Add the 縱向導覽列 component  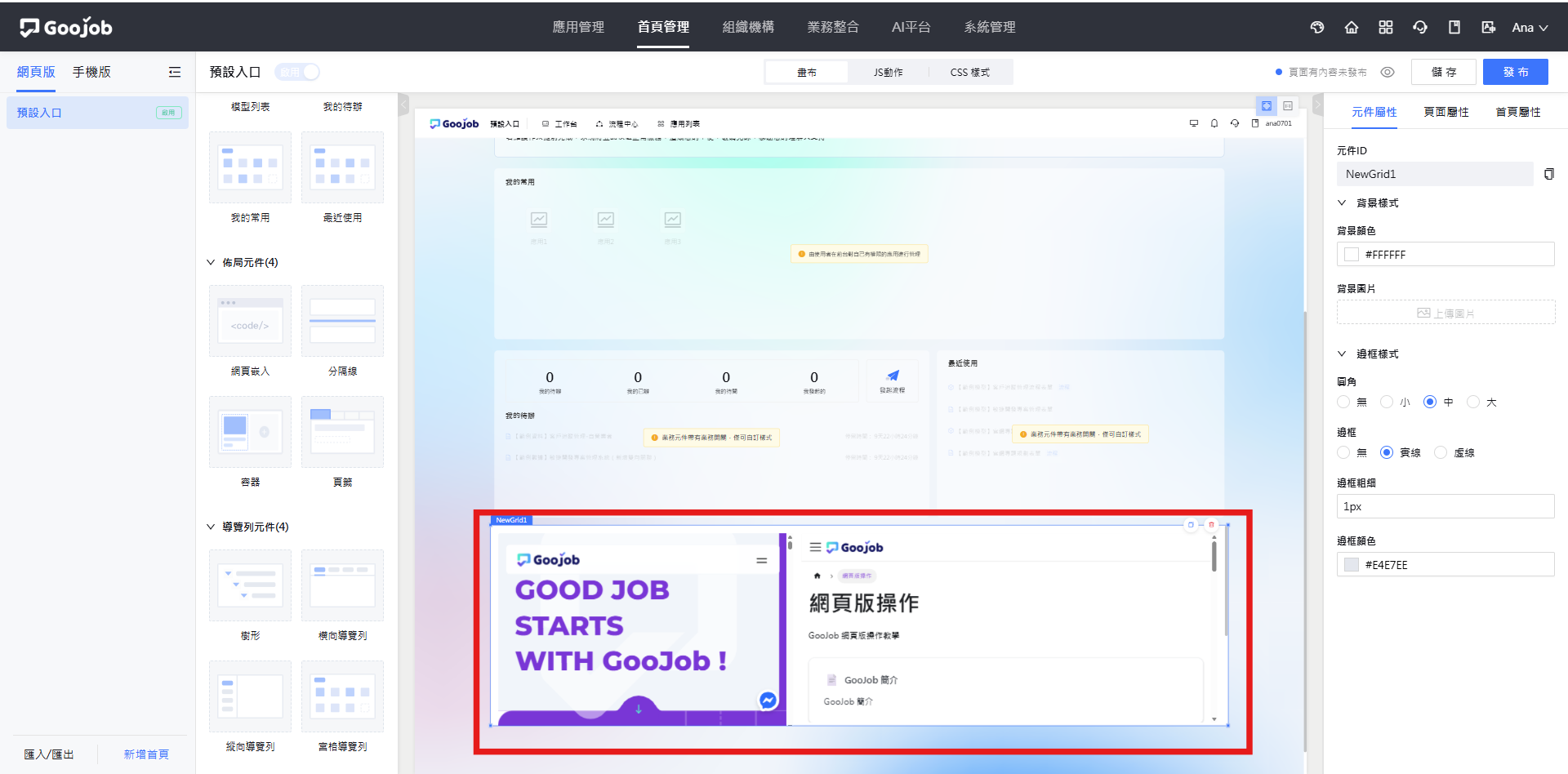[250, 696]
